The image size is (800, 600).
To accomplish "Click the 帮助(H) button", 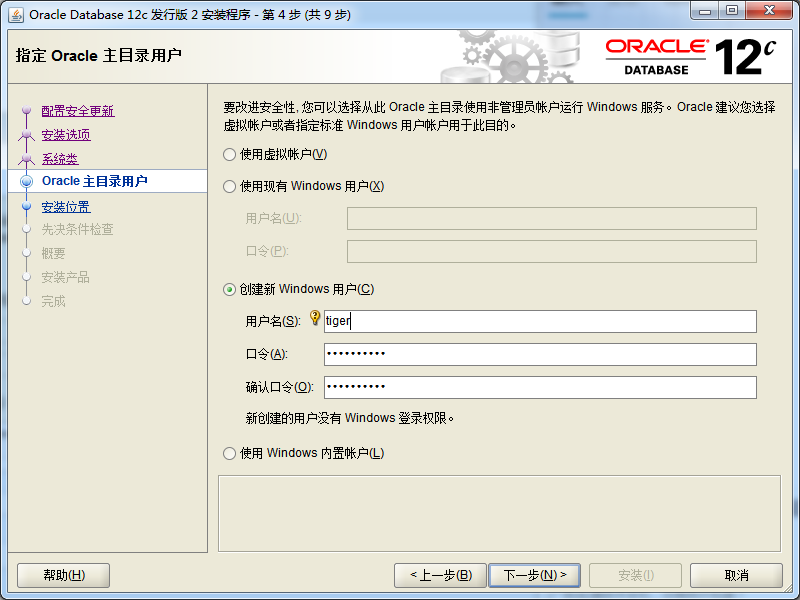I will coord(64,576).
